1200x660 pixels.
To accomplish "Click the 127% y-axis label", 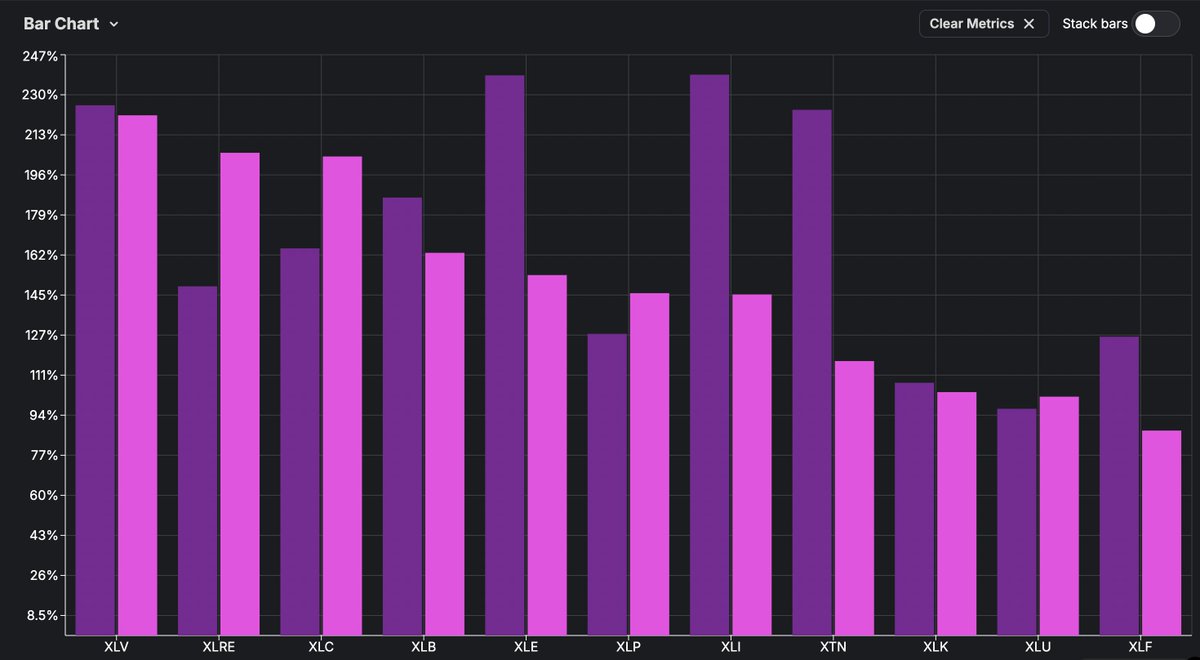I will (41, 335).
